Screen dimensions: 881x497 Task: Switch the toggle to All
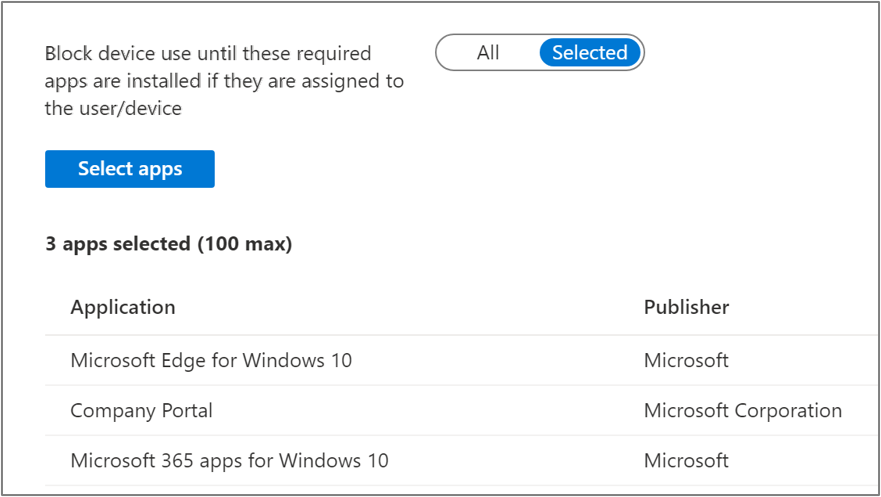click(488, 53)
